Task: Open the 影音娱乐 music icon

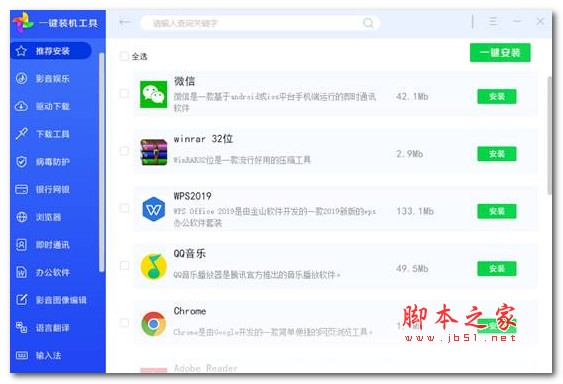Action: coord(22,78)
